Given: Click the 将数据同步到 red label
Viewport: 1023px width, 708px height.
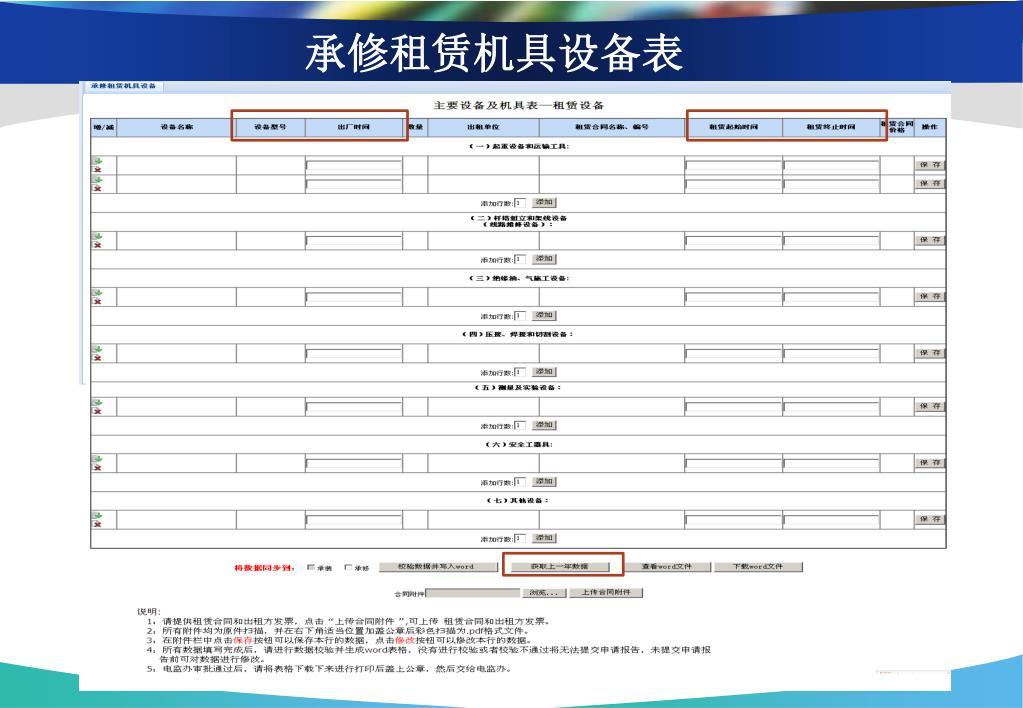Looking at the screenshot, I should click(264, 568).
